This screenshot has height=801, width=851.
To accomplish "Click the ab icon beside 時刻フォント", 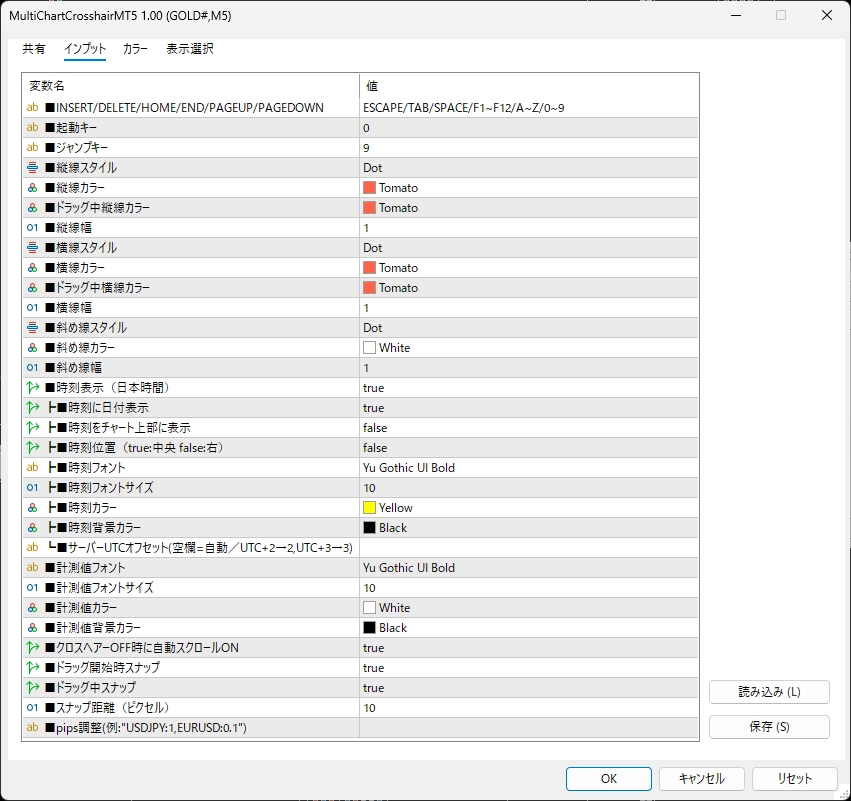I will tap(33, 468).
